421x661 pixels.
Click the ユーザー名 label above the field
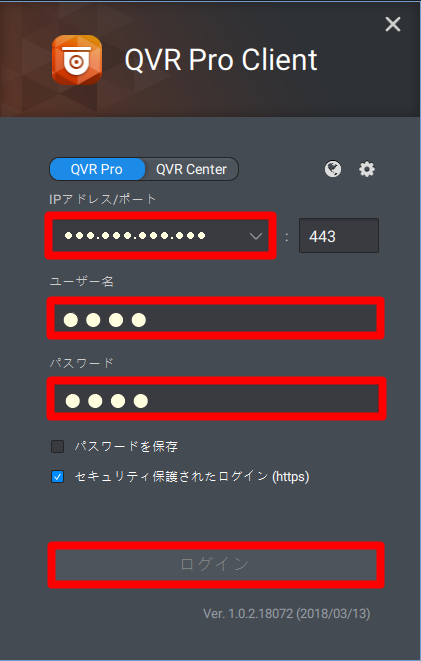(x=81, y=281)
